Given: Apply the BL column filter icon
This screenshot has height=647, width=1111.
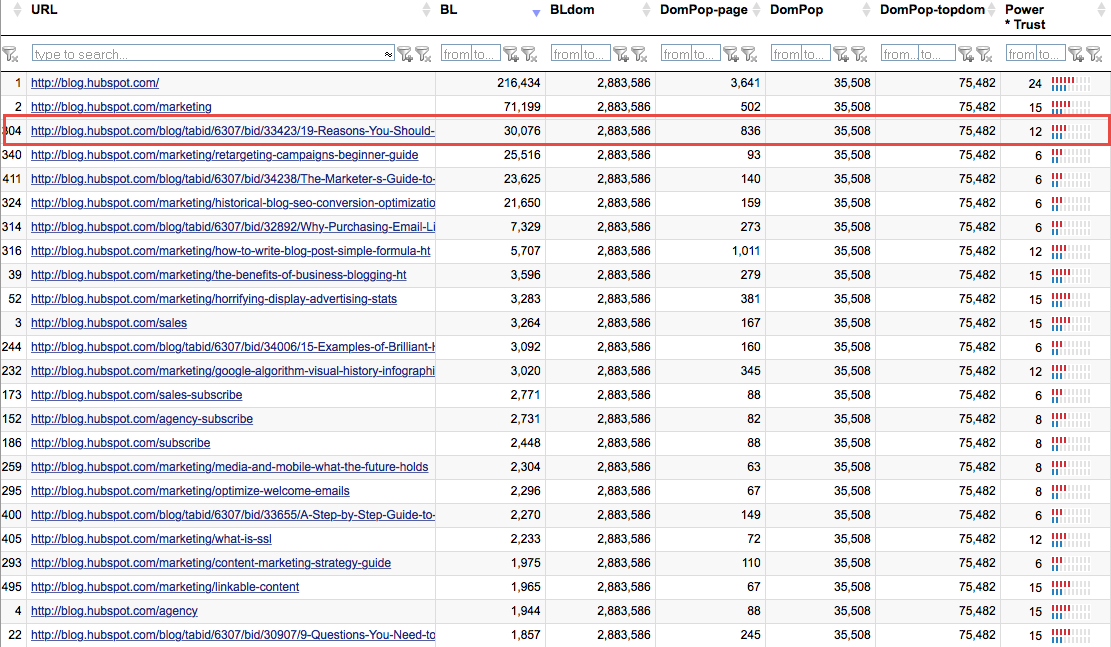Looking at the screenshot, I should tap(511, 55).
